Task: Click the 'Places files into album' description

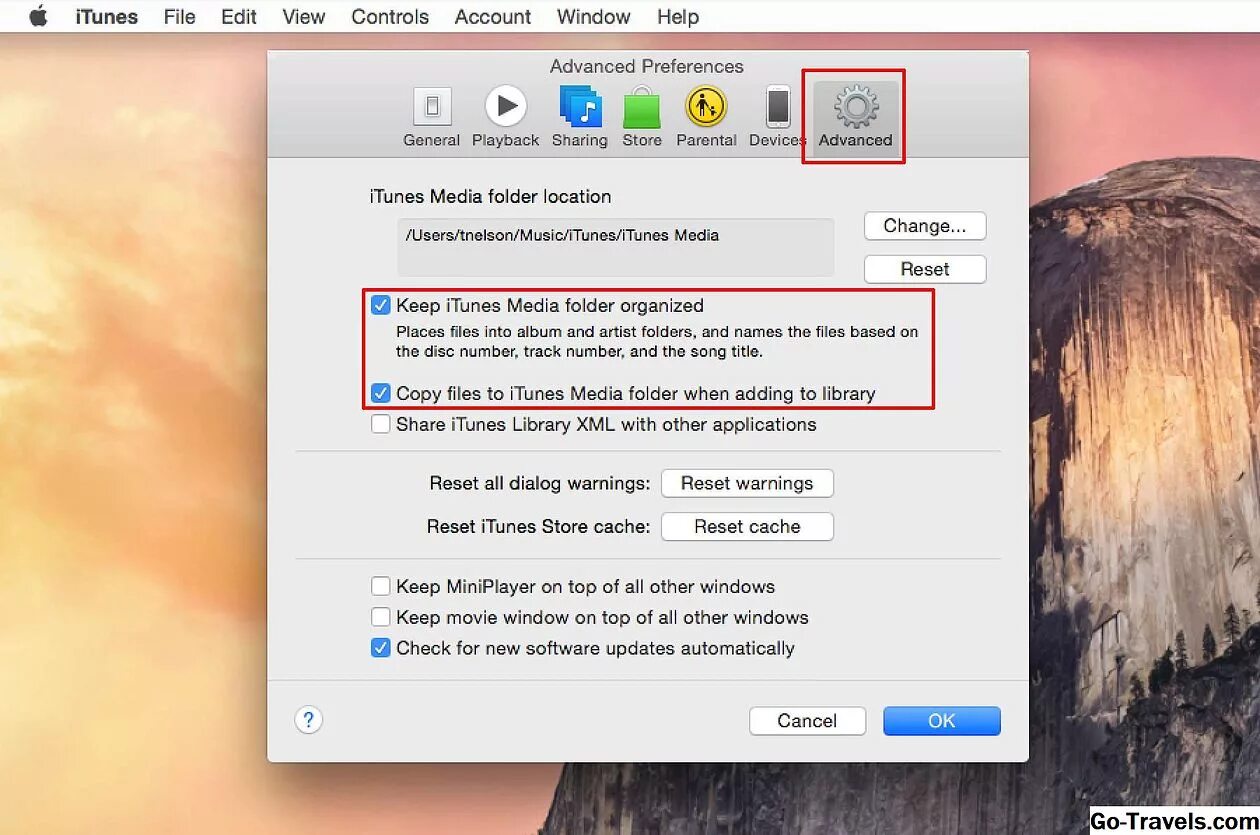Action: 657,341
